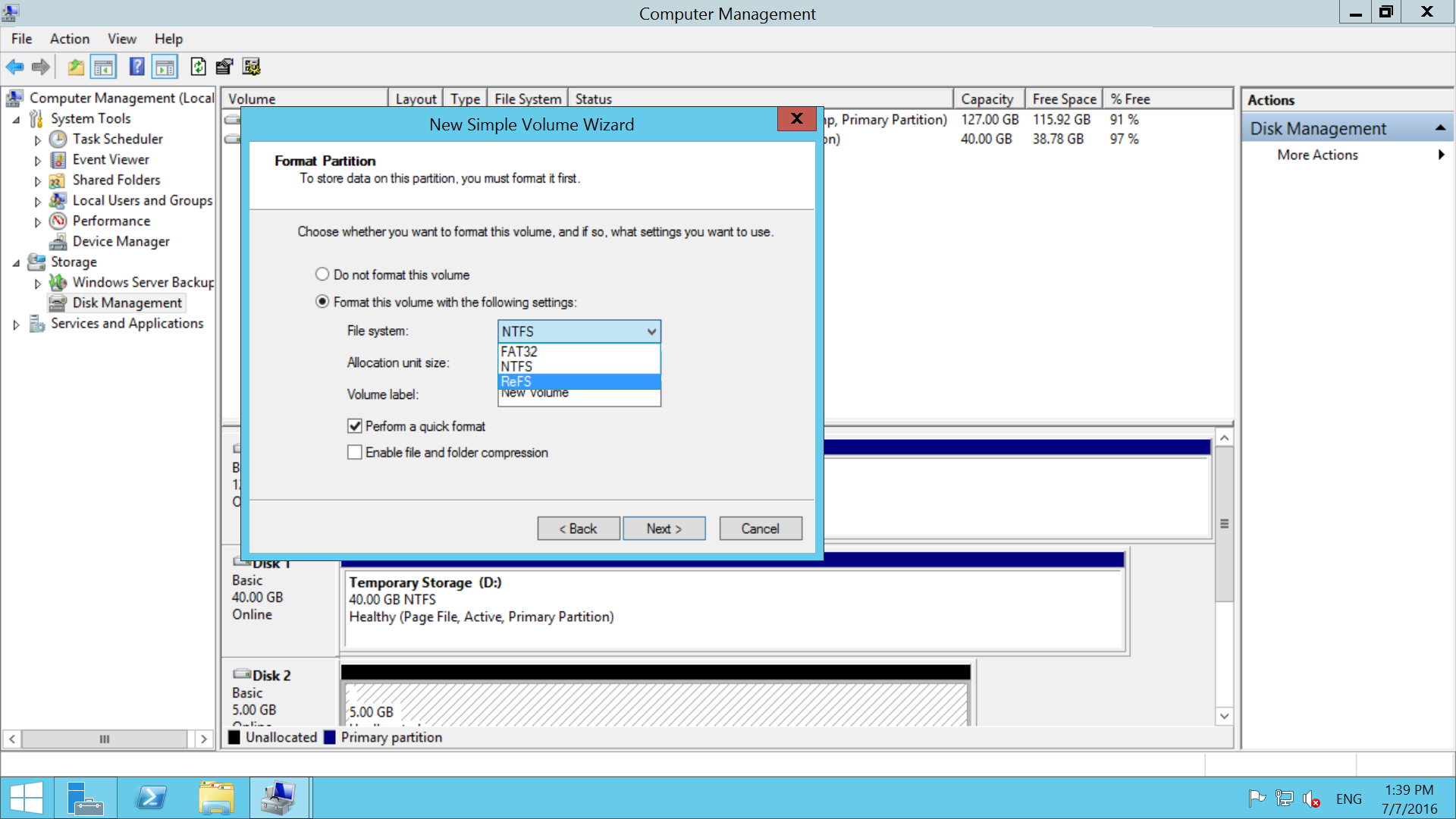This screenshot has width=1456, height=819.
Task: Expand More Actions submenu arrow
Action: 1441,155
